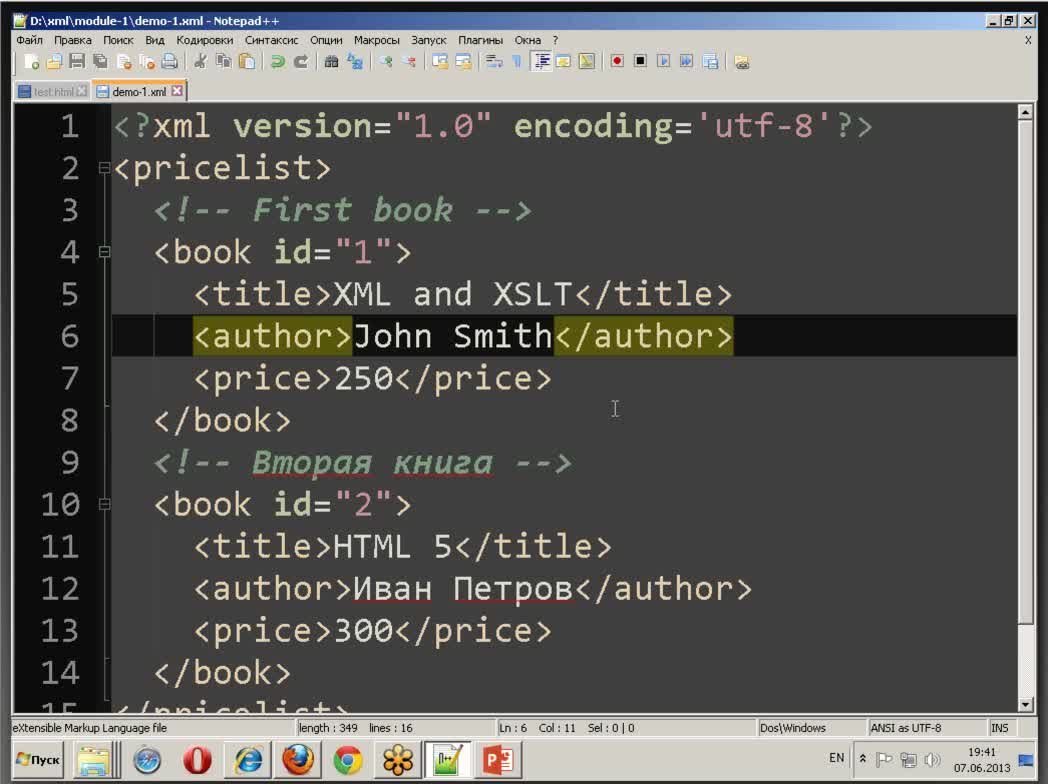Copy selection with the Copy toolbar icon
The height and width of the screenshot is (784, 1048).
click(224, 62)
